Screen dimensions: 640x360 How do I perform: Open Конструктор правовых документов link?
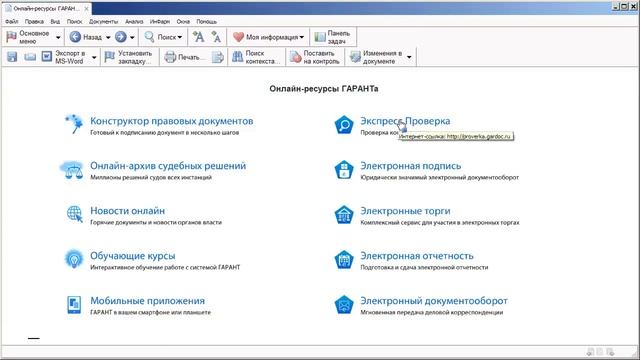pos(171,121)
